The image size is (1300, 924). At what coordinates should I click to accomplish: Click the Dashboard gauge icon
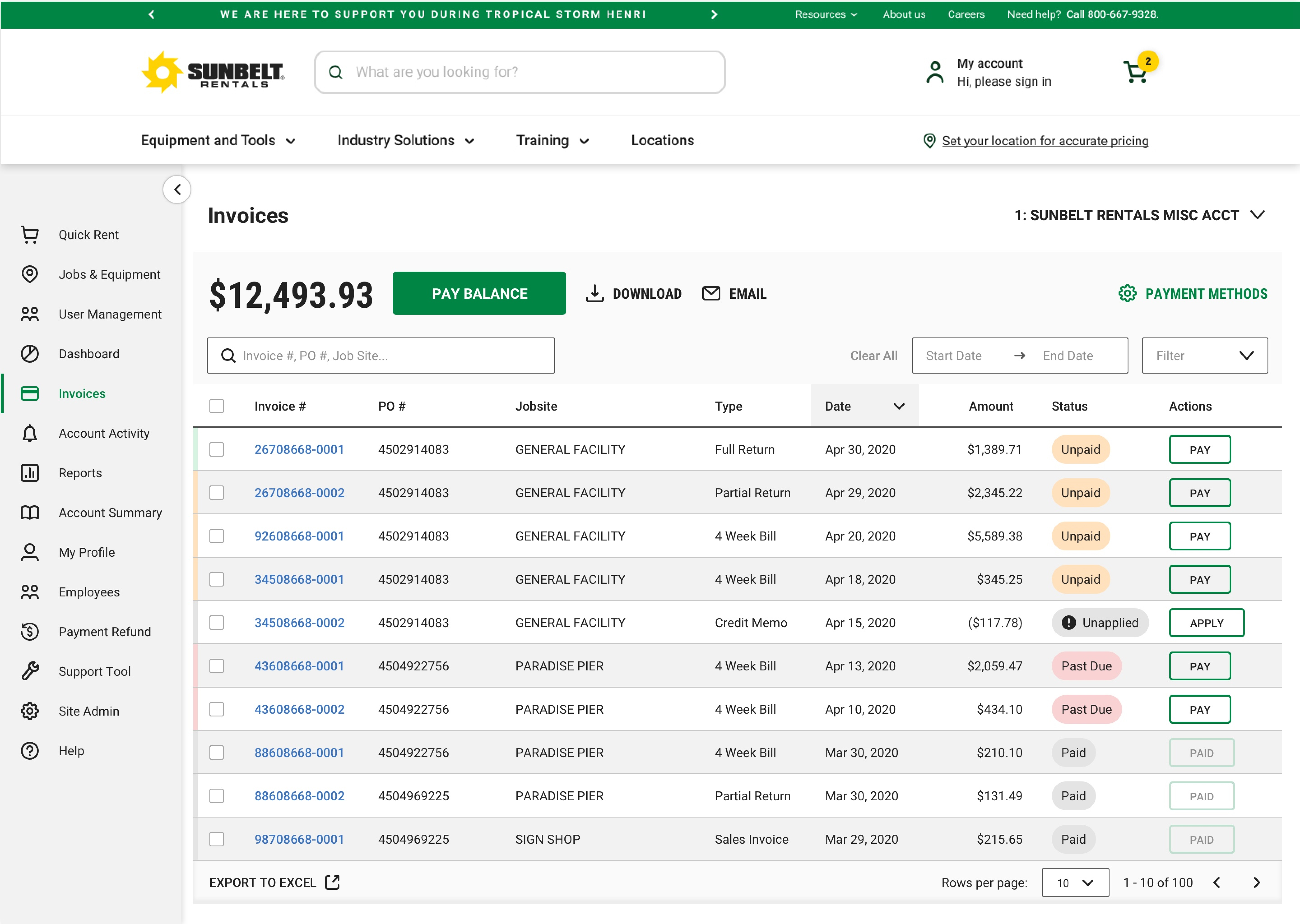pyautogui.click(x=30, y=354)
